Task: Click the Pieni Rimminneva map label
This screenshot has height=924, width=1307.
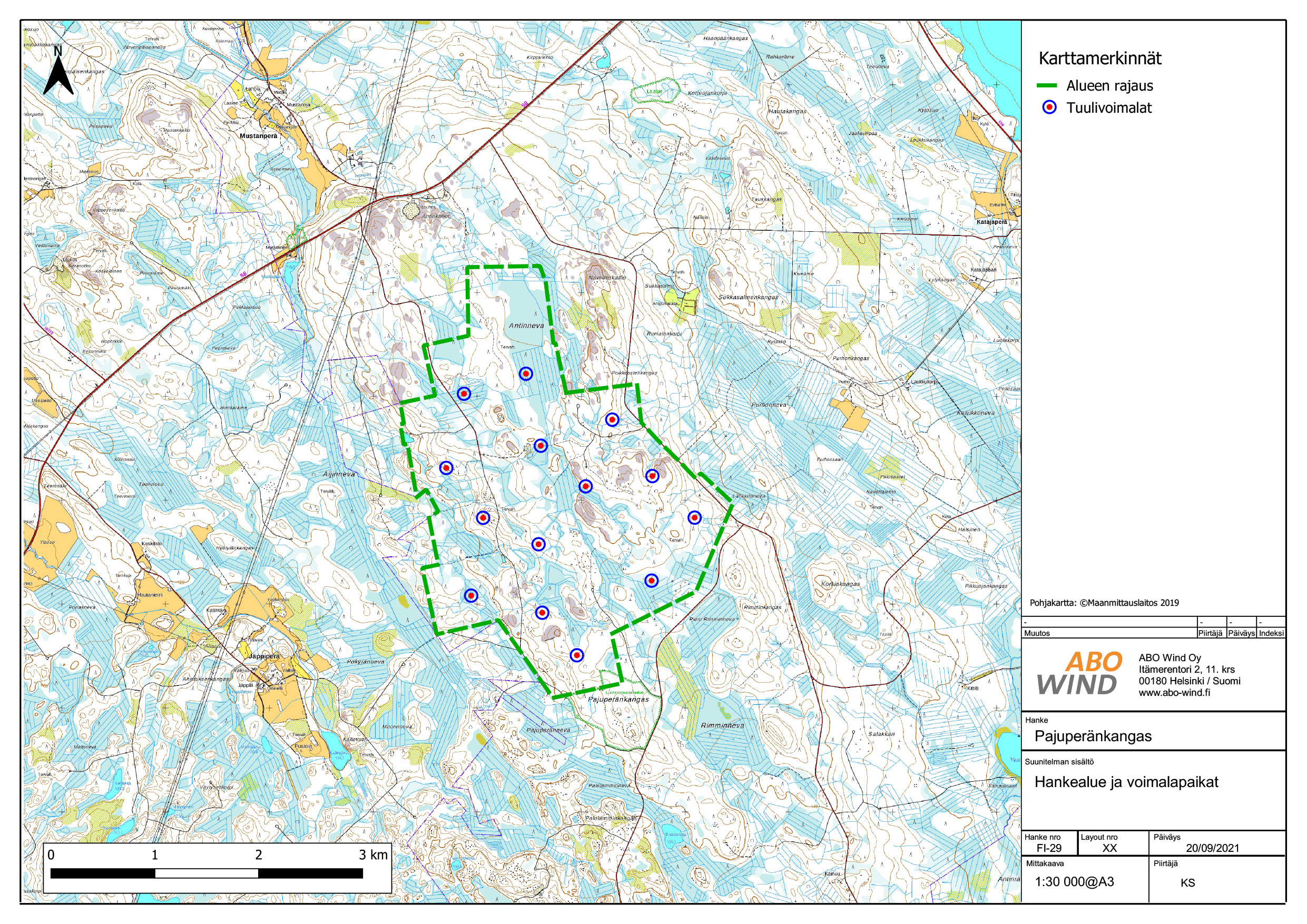Action: (x=712, y=619)
